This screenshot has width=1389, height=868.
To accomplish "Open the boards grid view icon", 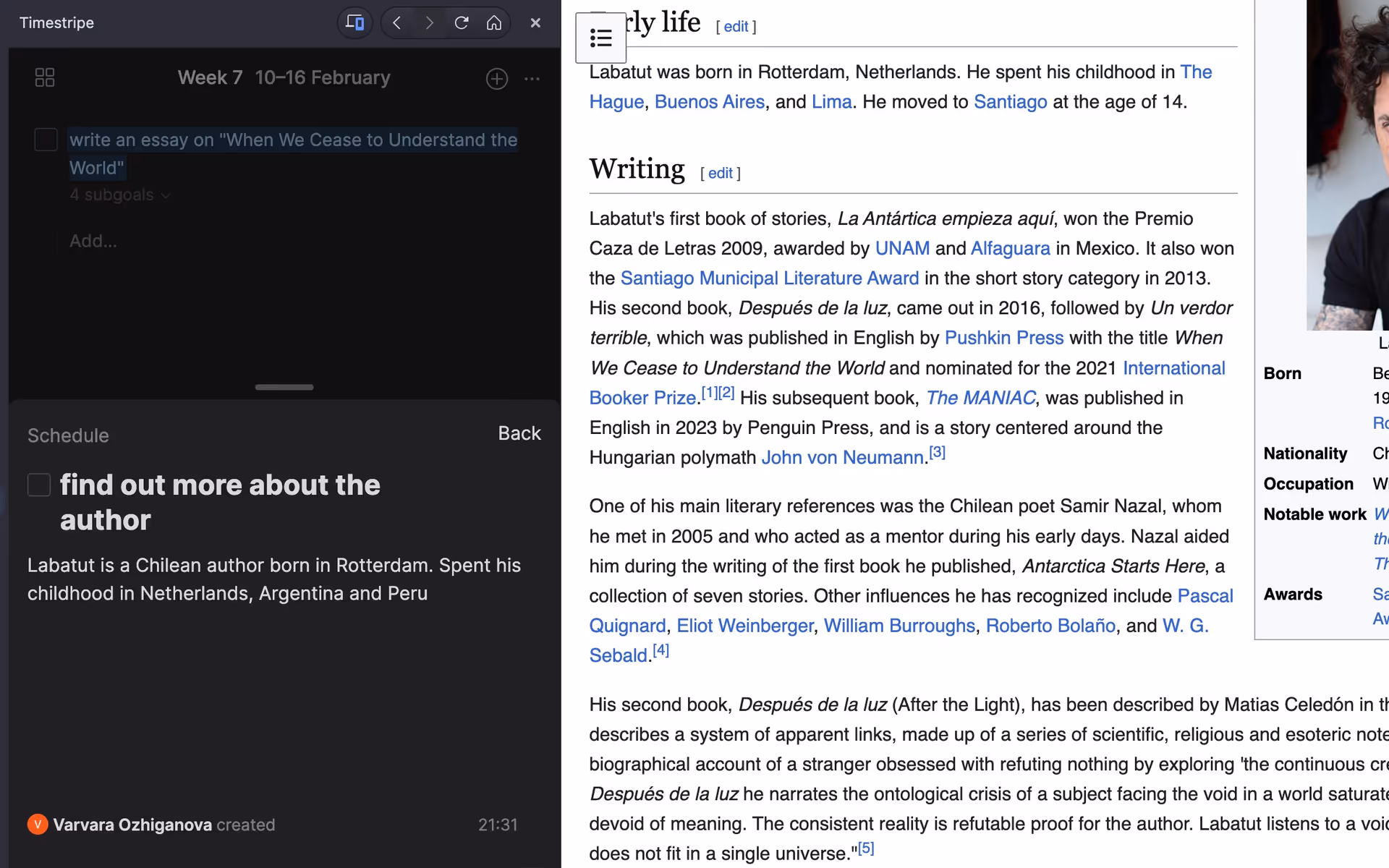I will (45, 77).
